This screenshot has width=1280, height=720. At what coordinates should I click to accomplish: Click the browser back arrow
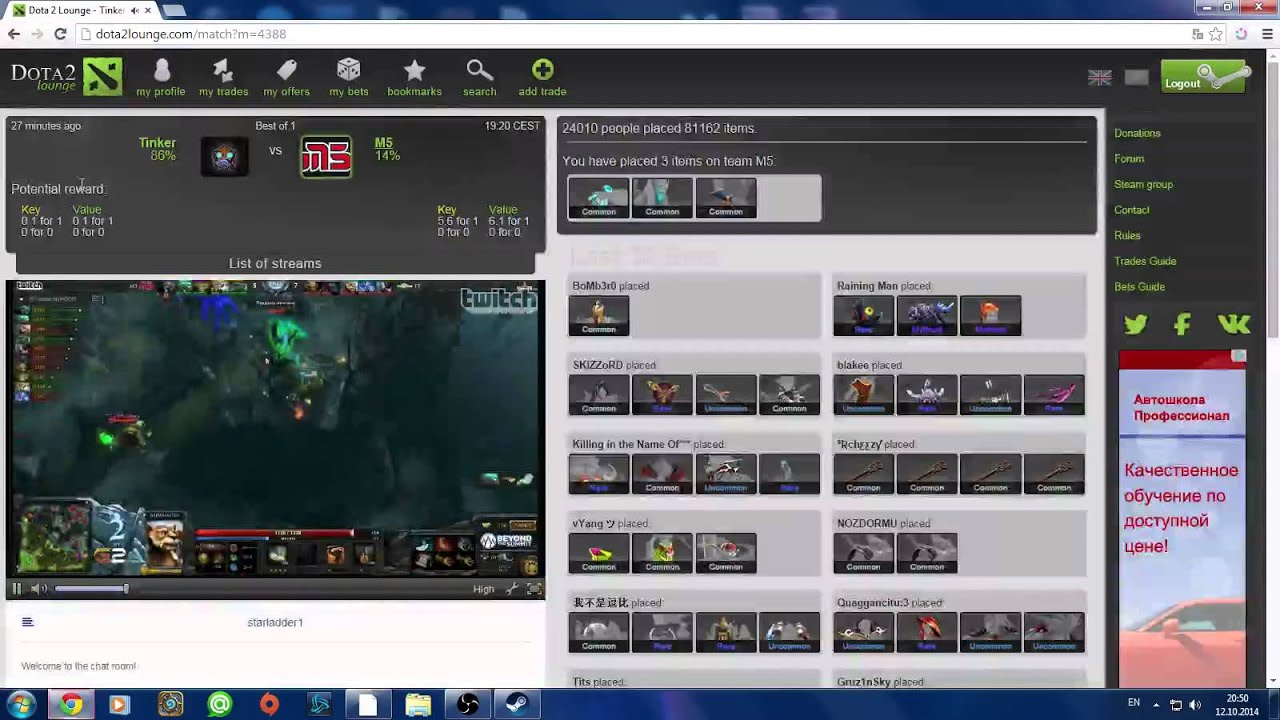point(13,34)
